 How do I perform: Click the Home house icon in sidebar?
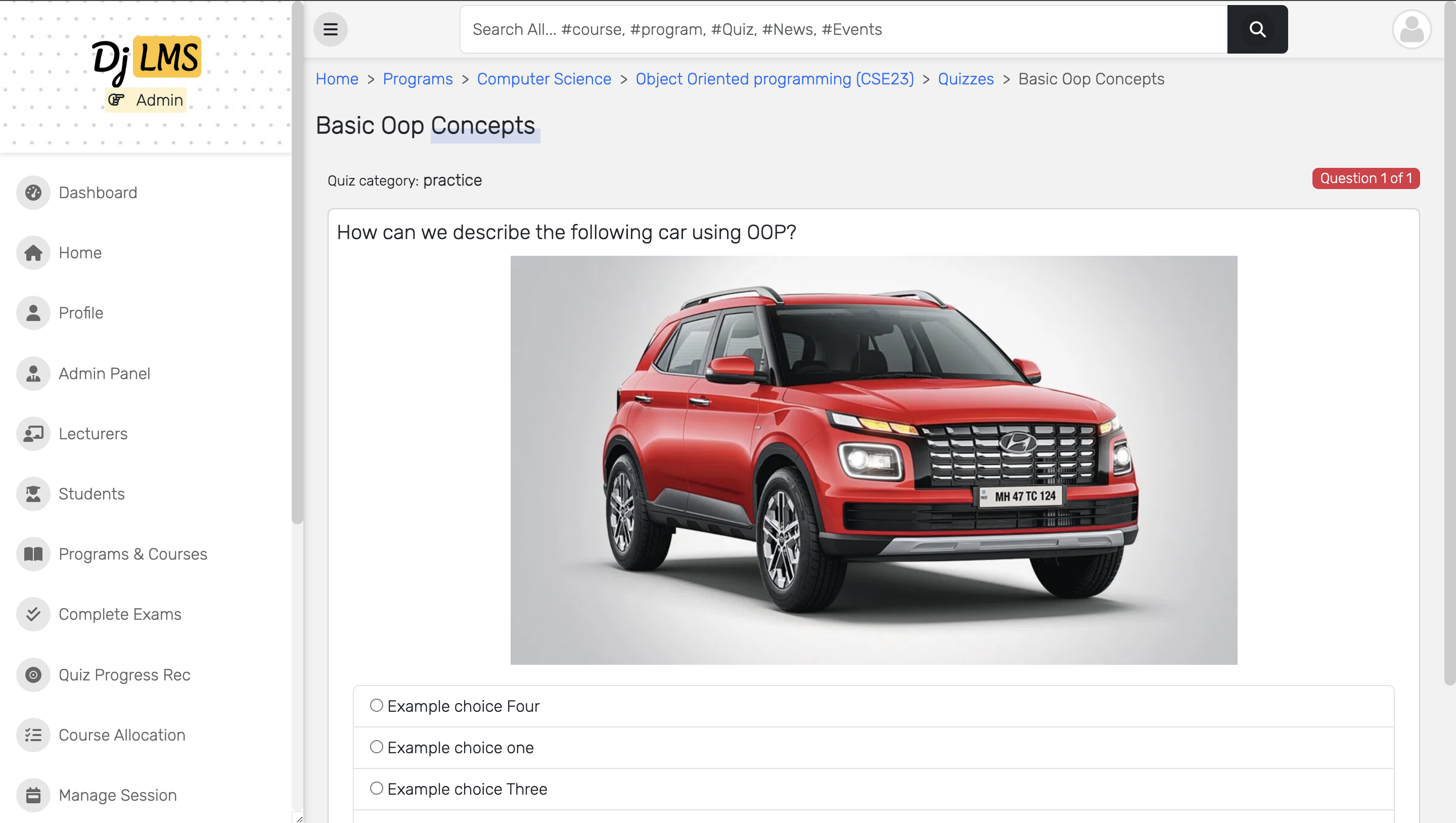(x=33, y=253)
